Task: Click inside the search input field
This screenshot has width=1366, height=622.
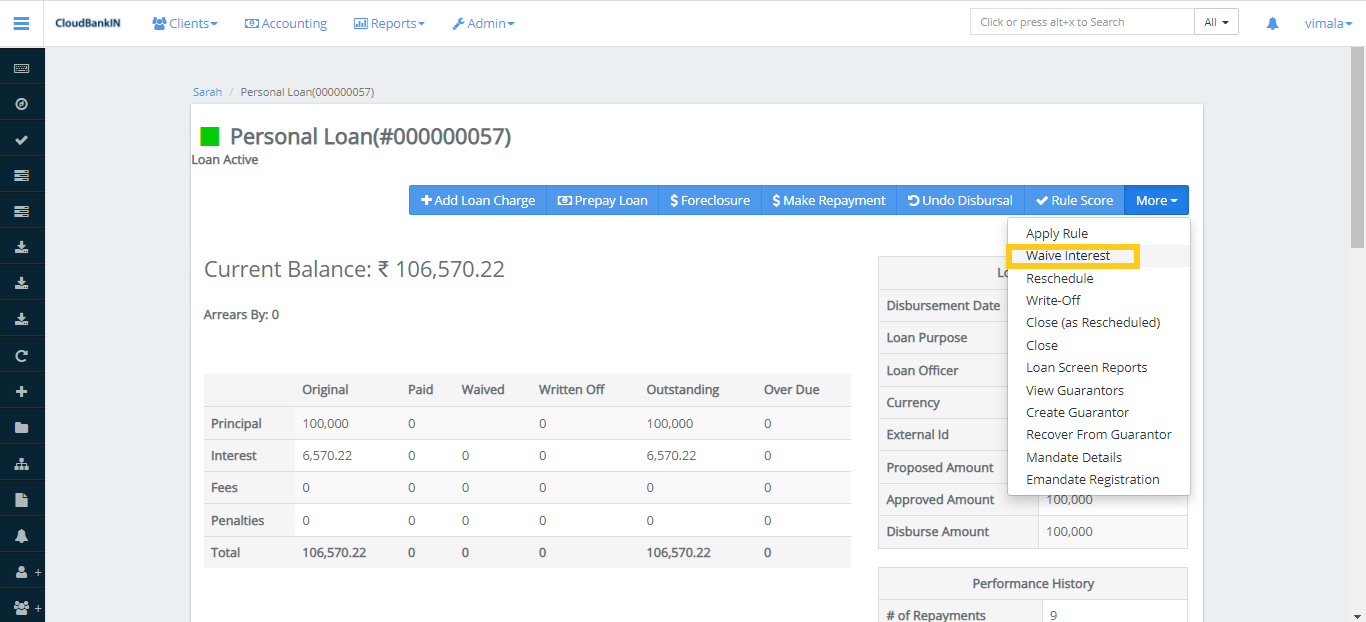Action: [x=1081, y=20]
